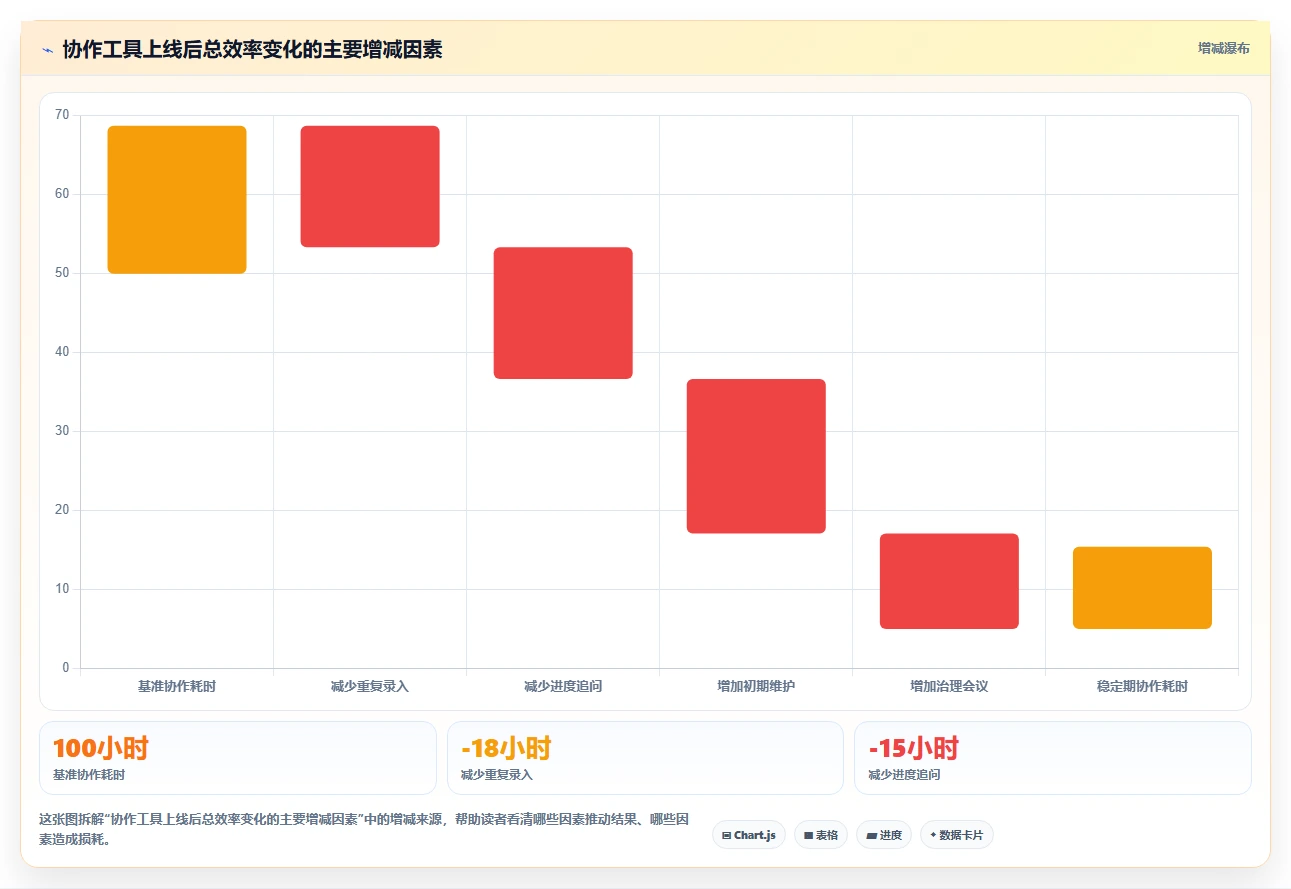Click the y-axis value 0

tap(66, 668)
